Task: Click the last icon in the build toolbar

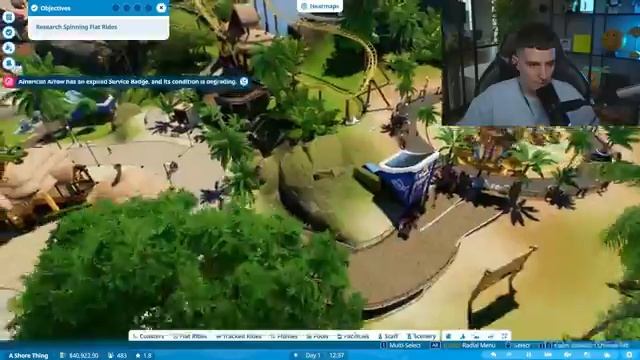Action: [504, 336]
